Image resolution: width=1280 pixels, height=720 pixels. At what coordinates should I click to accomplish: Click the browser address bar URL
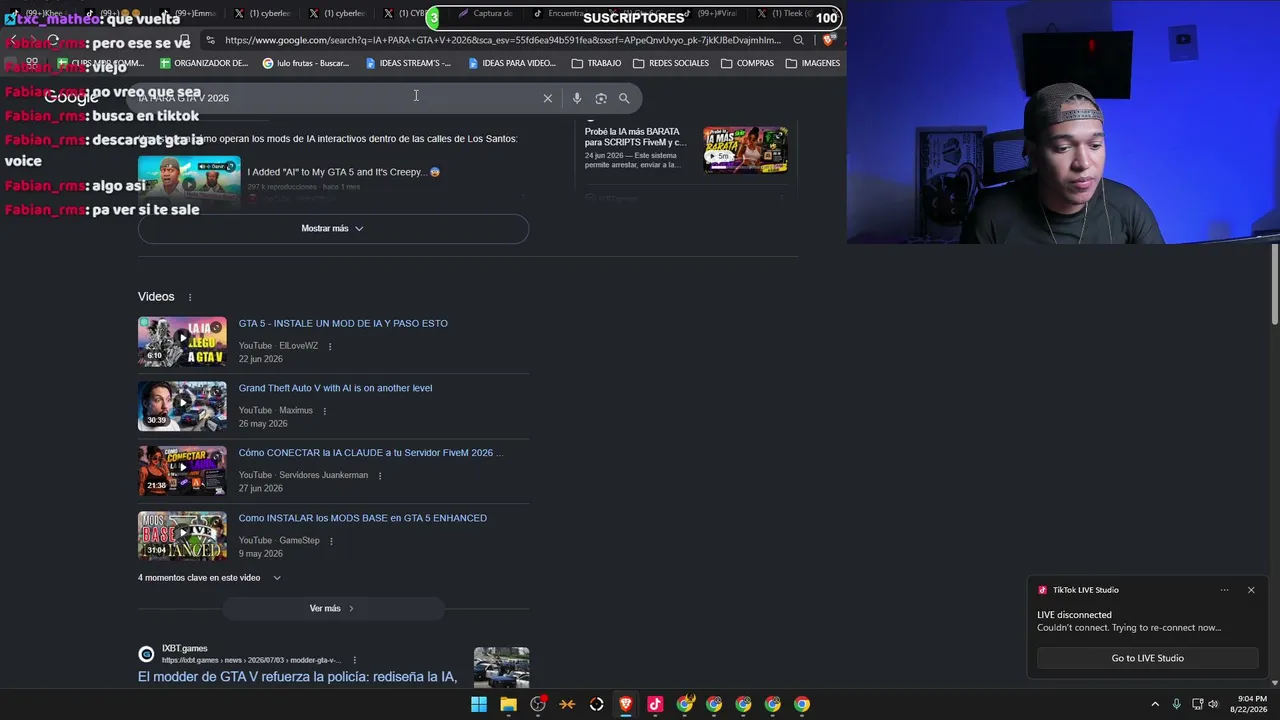tap(502, 40)
